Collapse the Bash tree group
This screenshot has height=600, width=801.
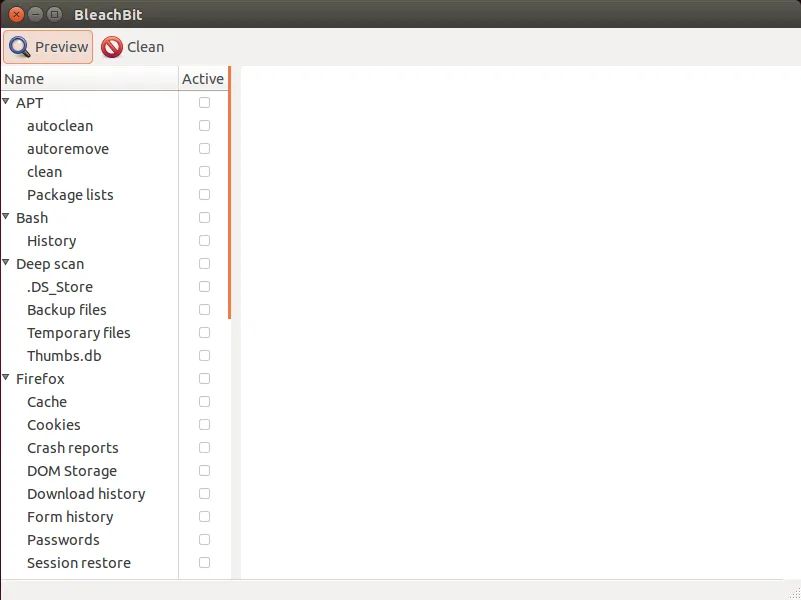point(6,217)
